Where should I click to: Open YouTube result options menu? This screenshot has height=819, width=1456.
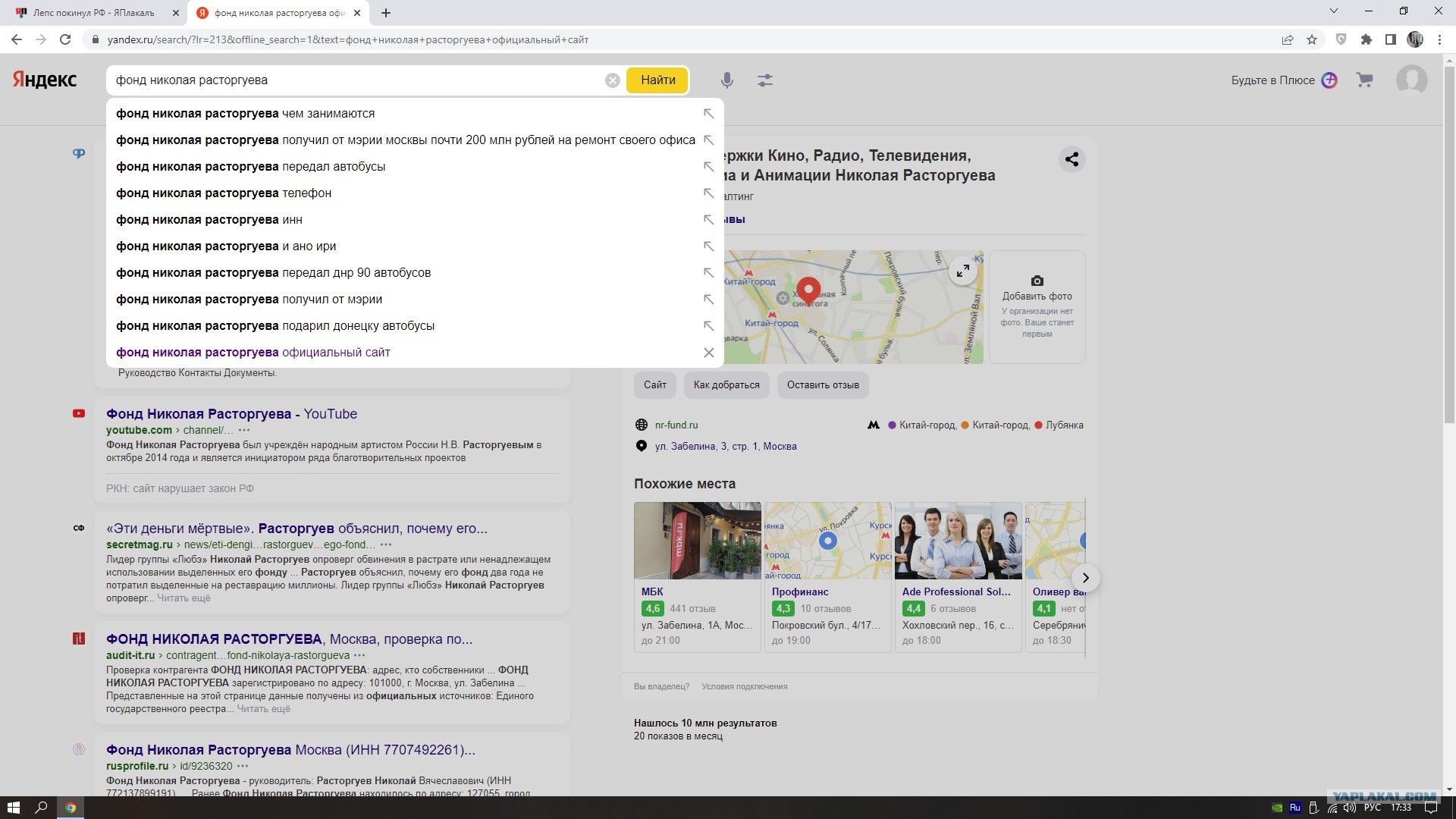pos(244,430)
